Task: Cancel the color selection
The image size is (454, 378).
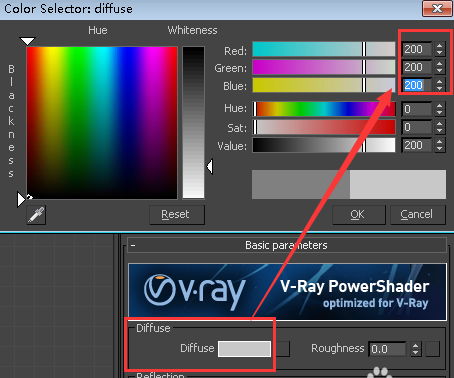Action: [x=418, y=214]
